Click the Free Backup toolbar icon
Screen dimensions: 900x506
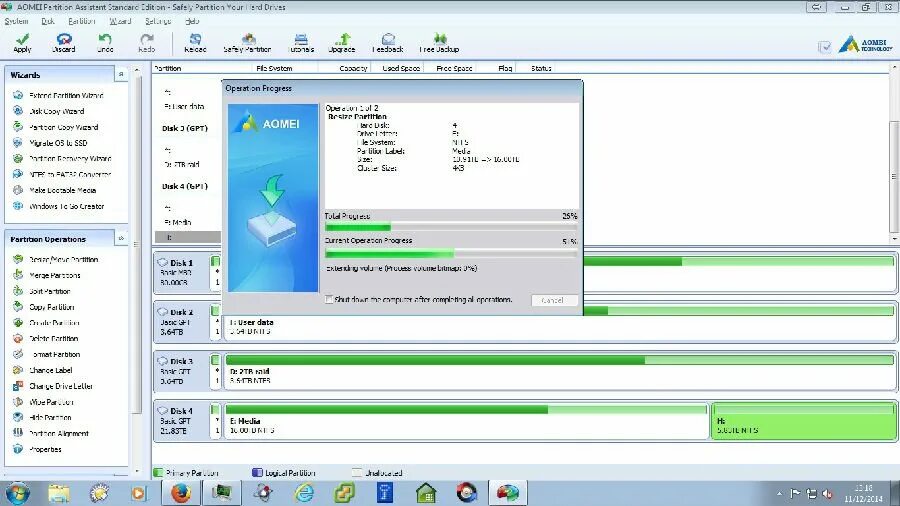coord(440,43)
